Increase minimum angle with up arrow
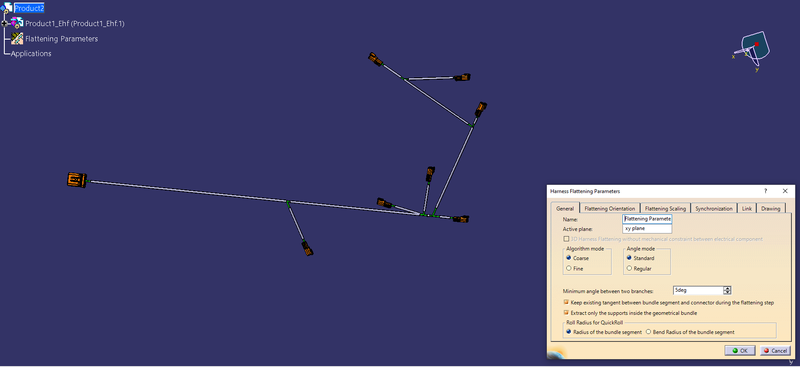 tap(727, 288)
